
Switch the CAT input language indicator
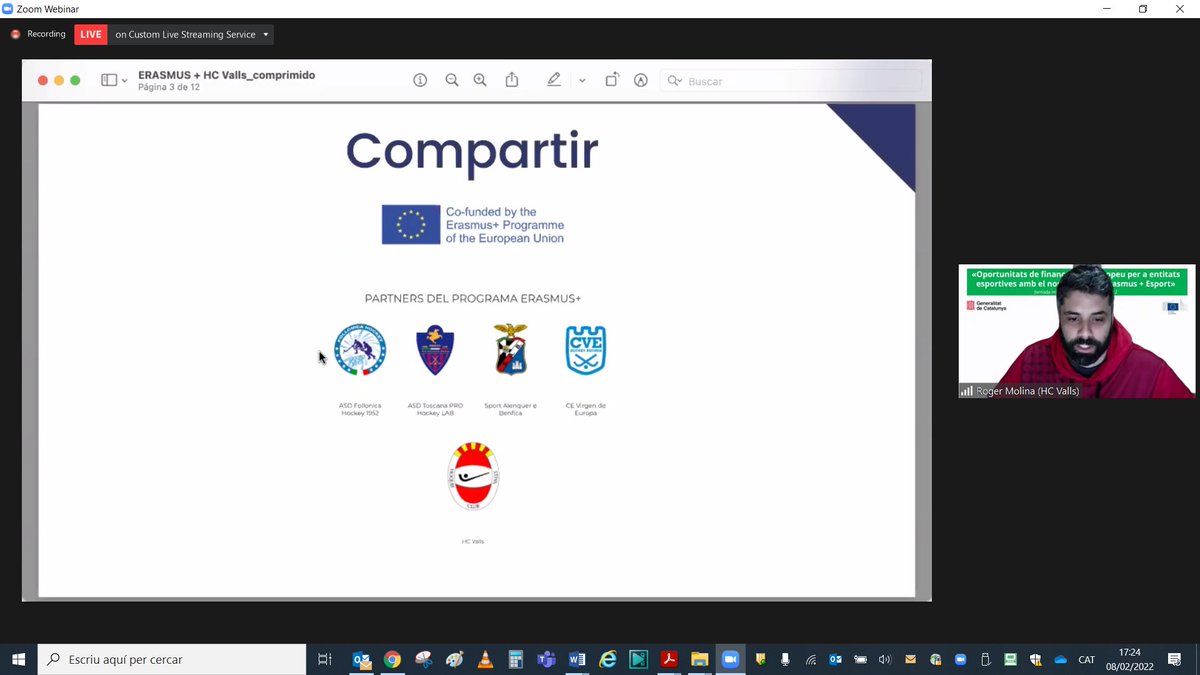(x=1087, y=659)
